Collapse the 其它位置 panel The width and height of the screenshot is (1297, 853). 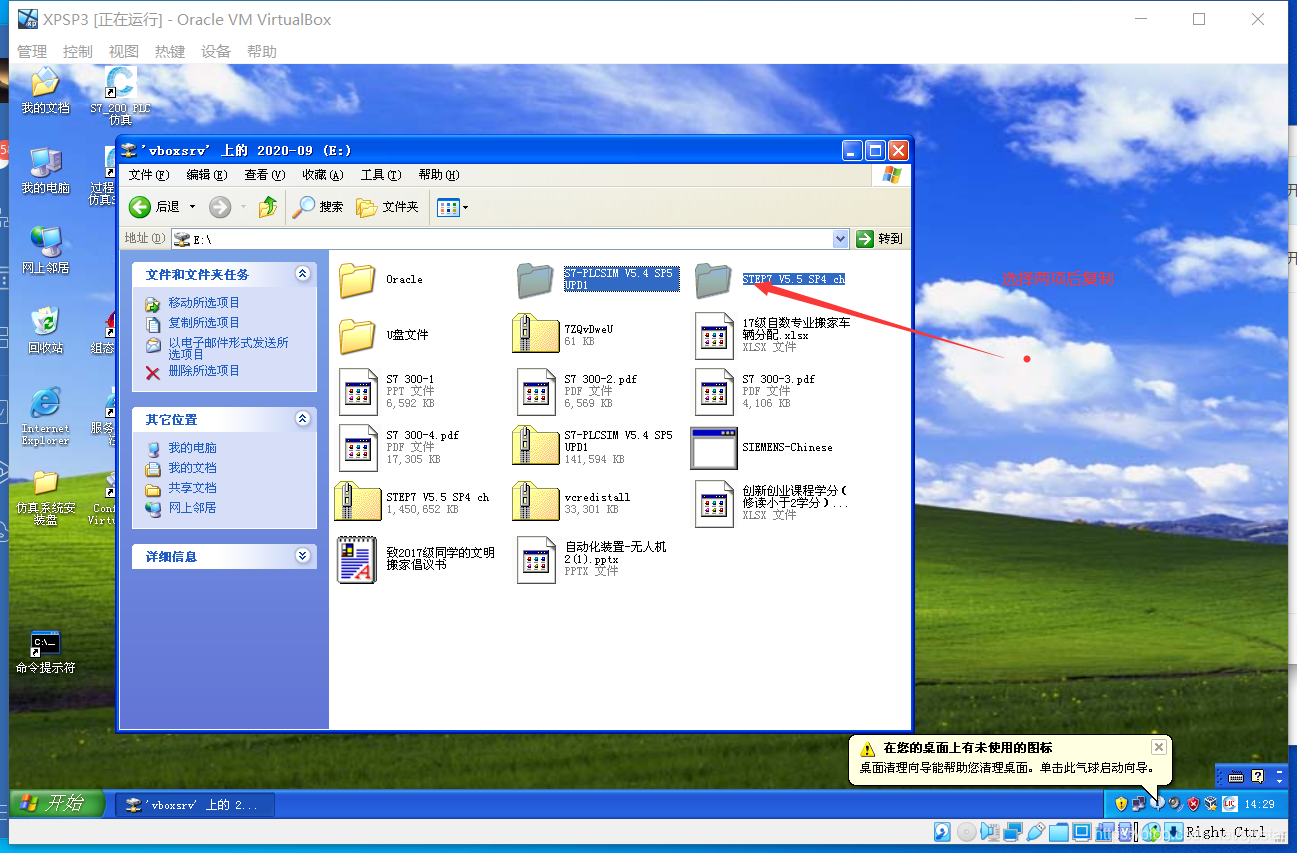302,419
